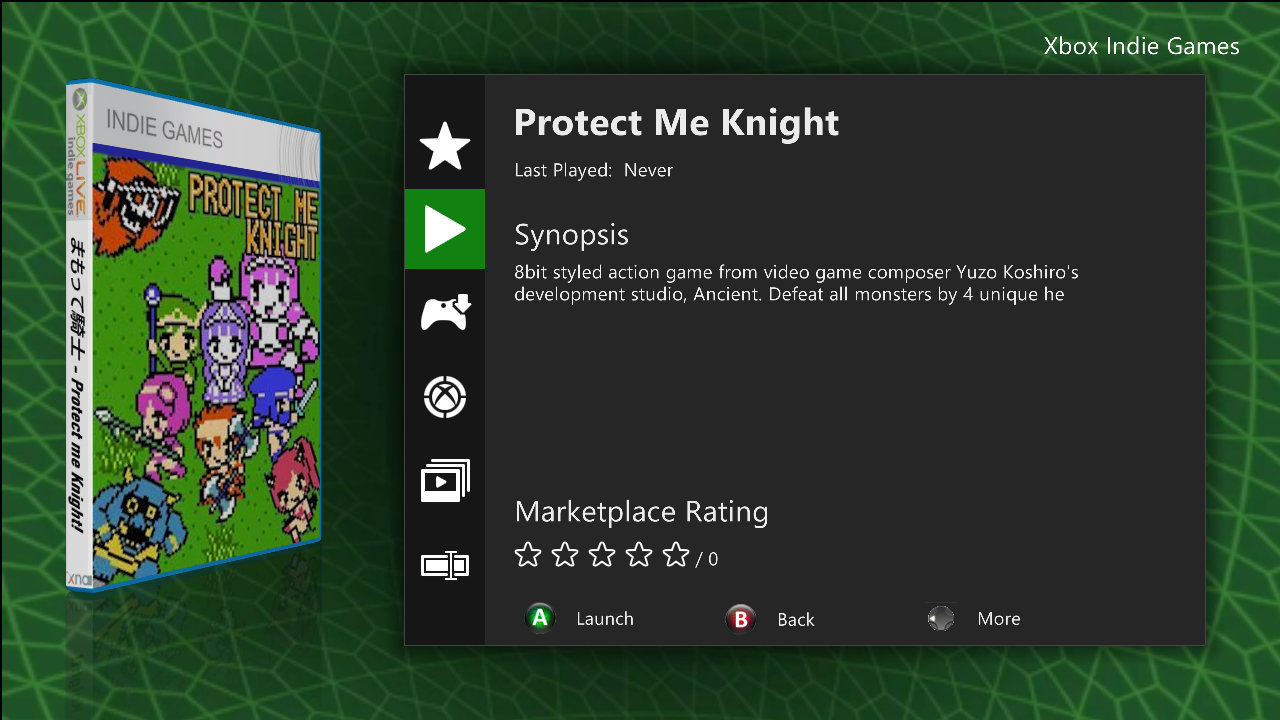Screen dimensions: 1280x720
Task: Click the More stick button
Action: (941, 619)
